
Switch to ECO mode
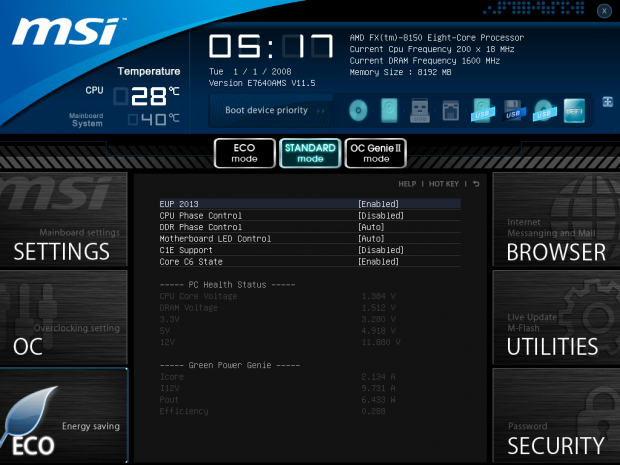tap(244, 153)
